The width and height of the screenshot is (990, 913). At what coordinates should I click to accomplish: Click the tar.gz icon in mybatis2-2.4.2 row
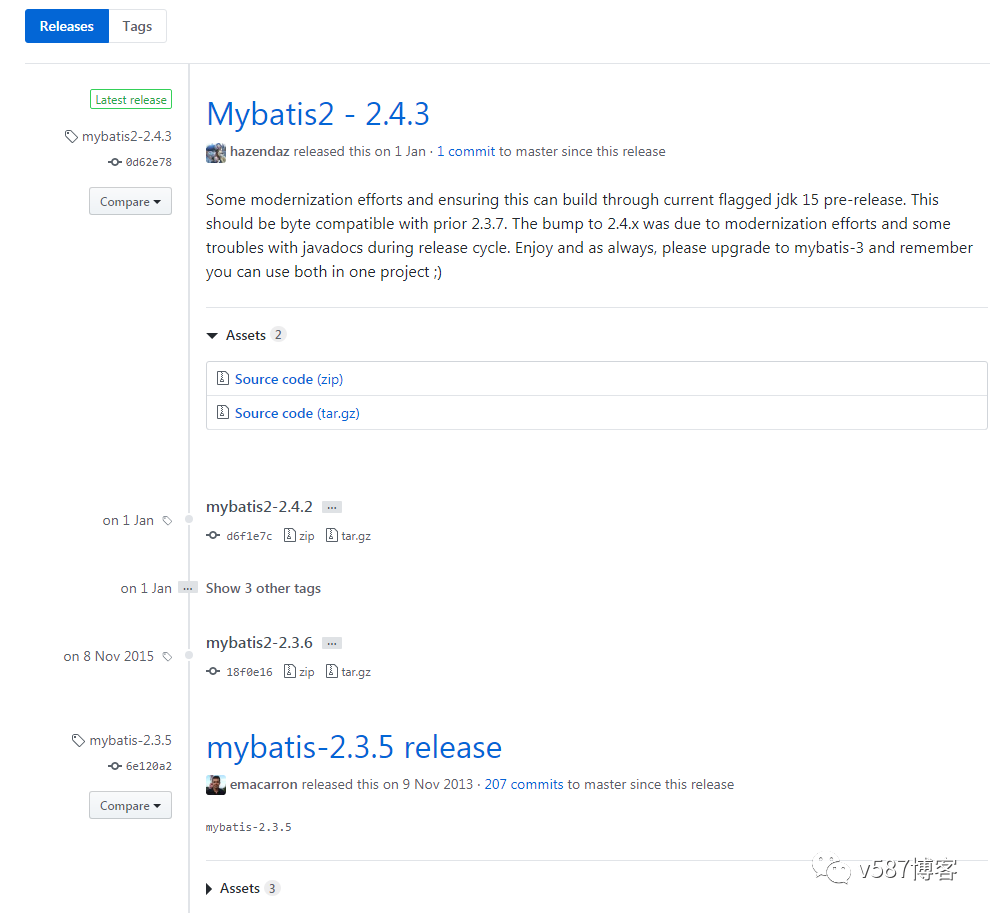[331, 535]
